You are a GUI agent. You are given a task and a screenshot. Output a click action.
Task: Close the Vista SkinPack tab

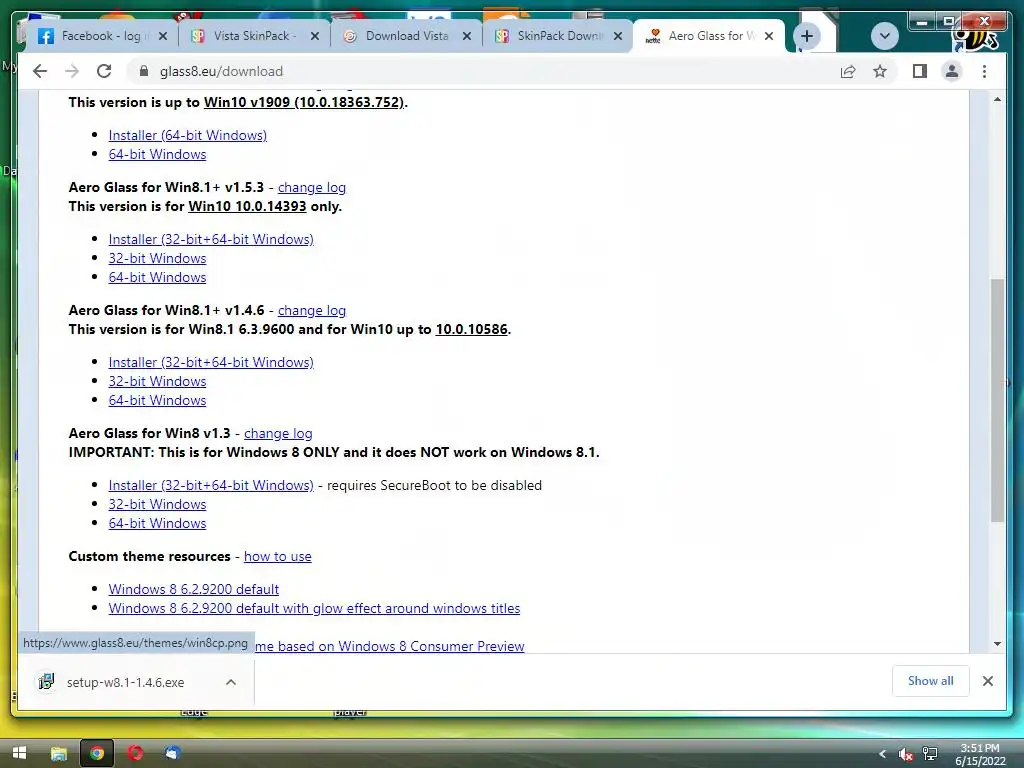click(x=315, y=37)
